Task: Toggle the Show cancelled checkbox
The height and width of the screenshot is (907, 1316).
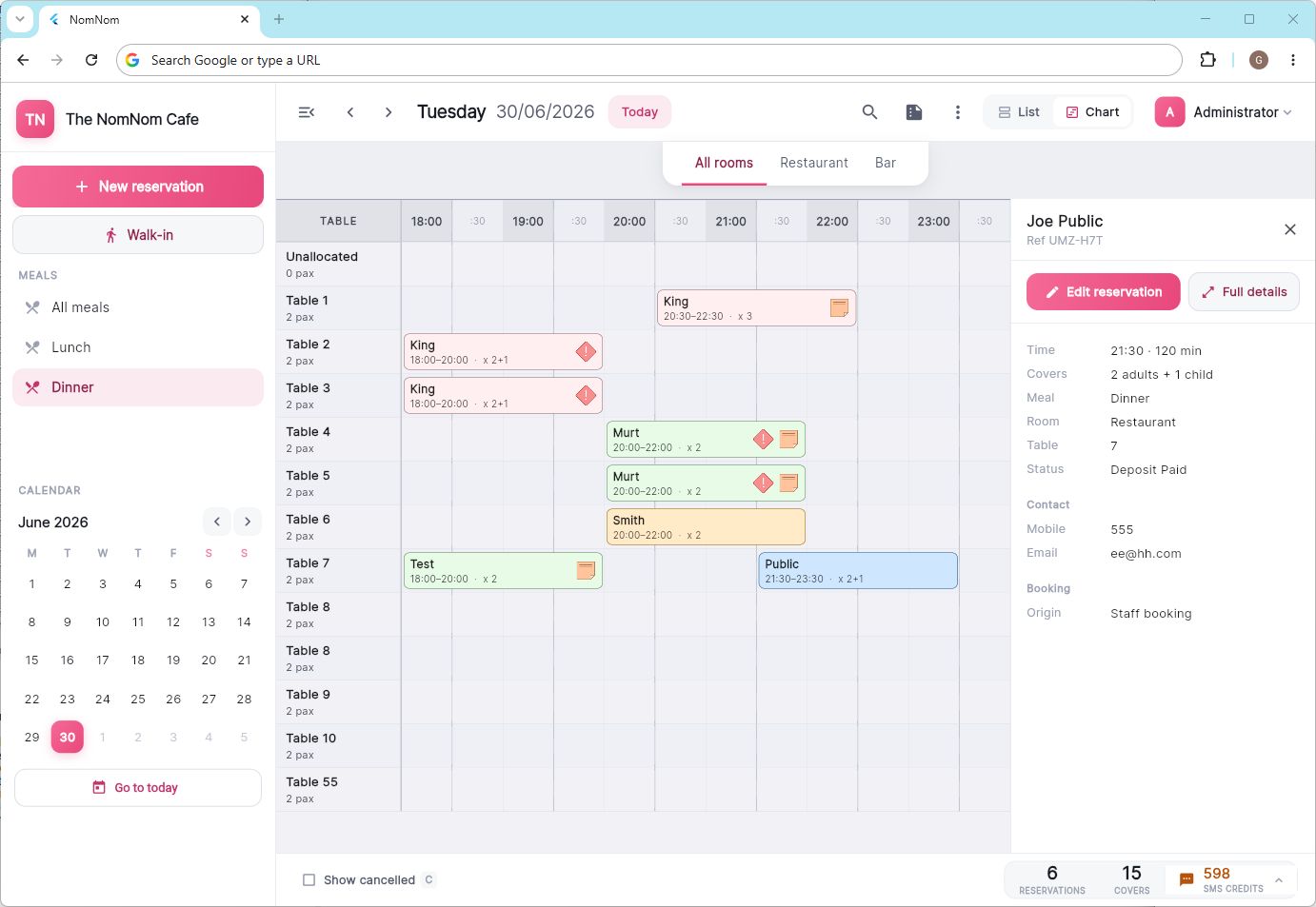Action: [x=309, y=880]
